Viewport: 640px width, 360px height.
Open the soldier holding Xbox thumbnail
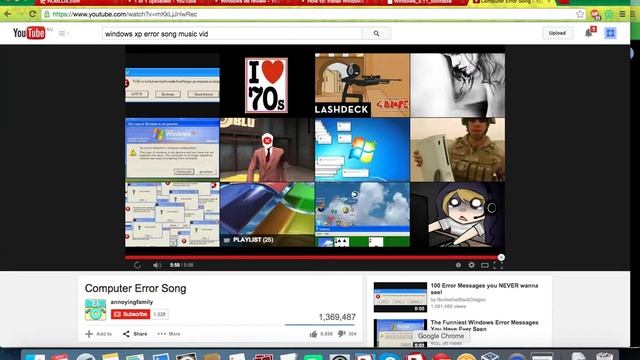pyautogui.click(x=458, y=149)
